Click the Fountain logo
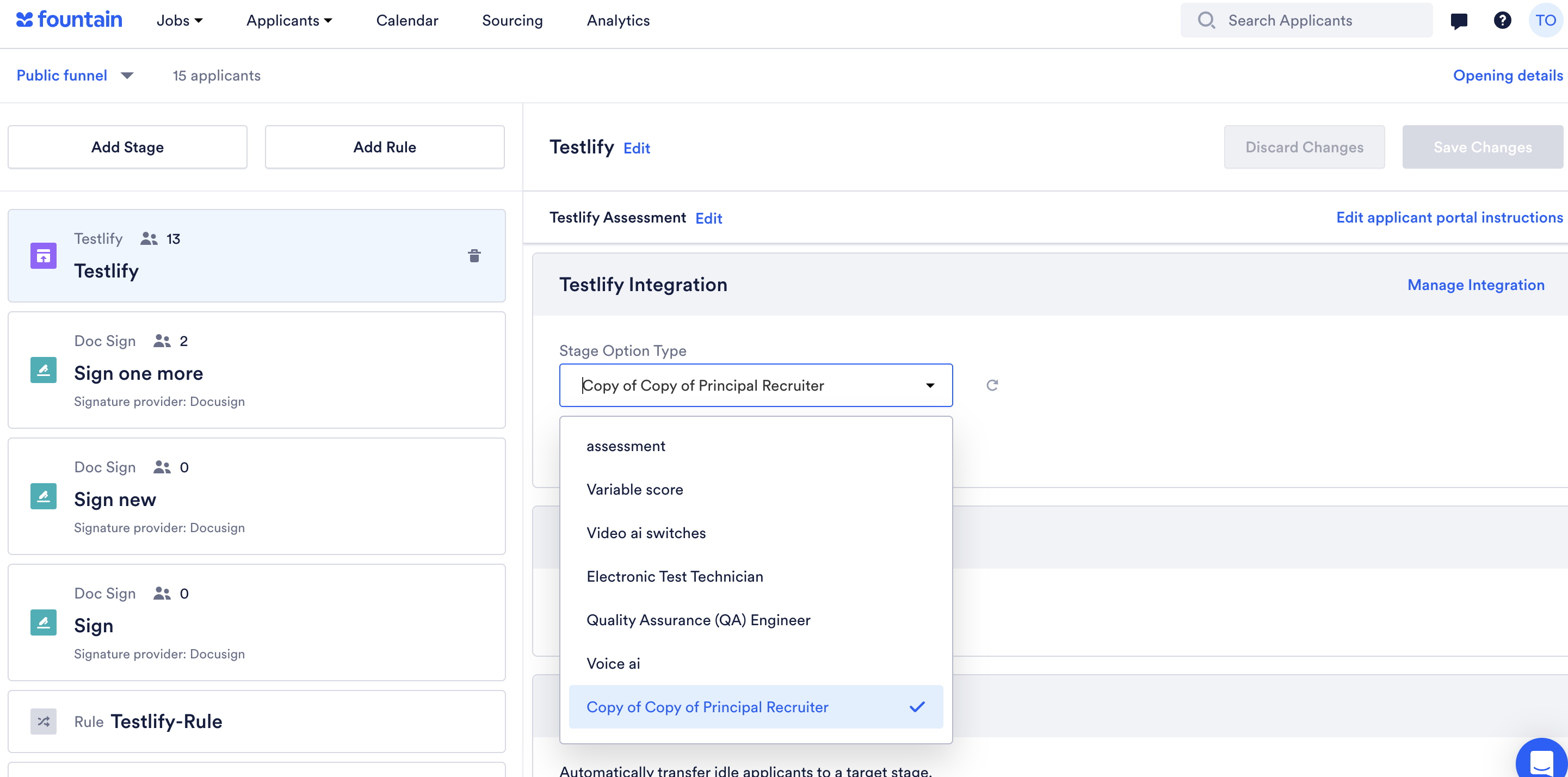Screen dimensions: 1568x777 pos(69,20)
